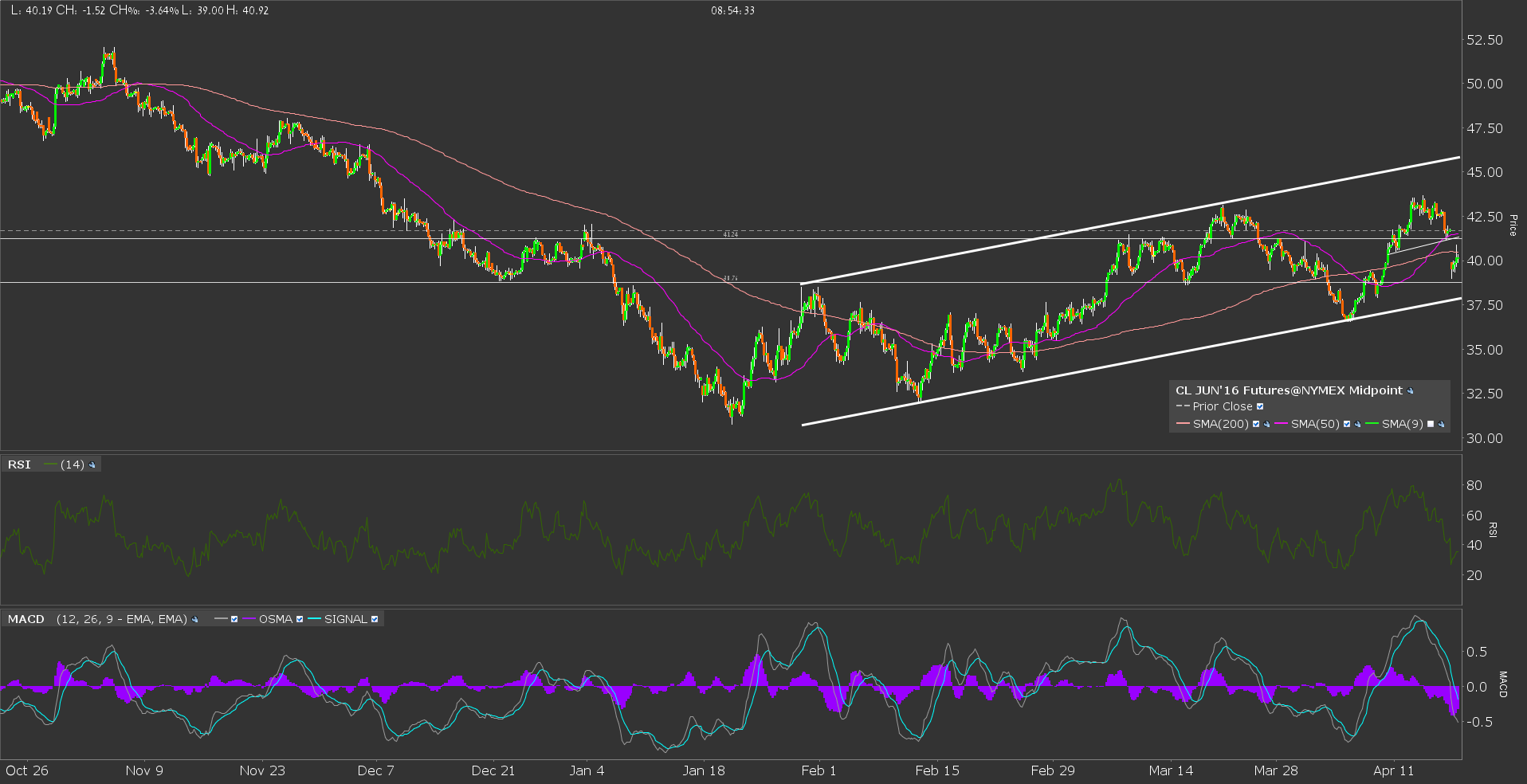
Task: Click the 37.50 price axis label
Action: 1485,306
